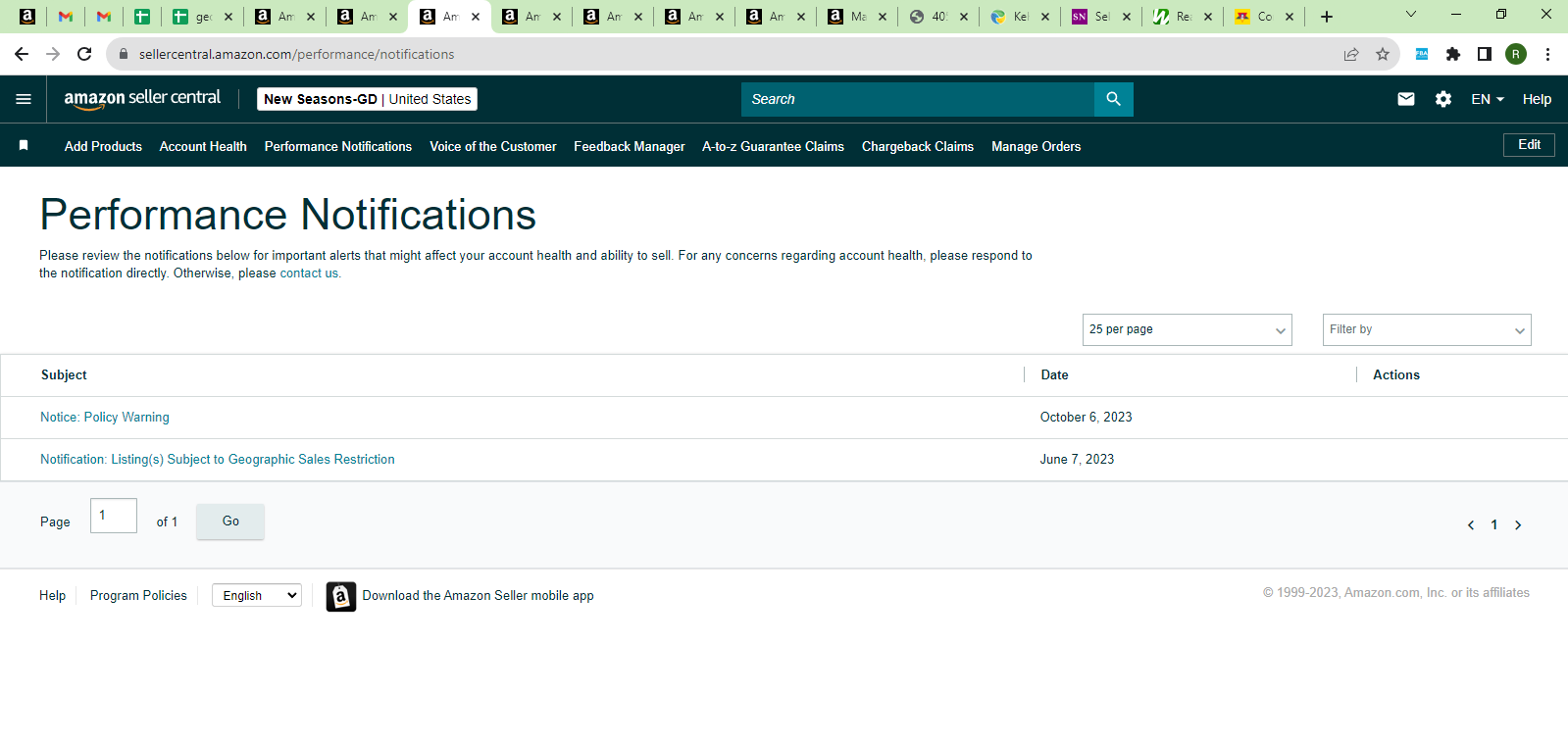
Task: Go to Account Health
Action: [x=203, y=146]
